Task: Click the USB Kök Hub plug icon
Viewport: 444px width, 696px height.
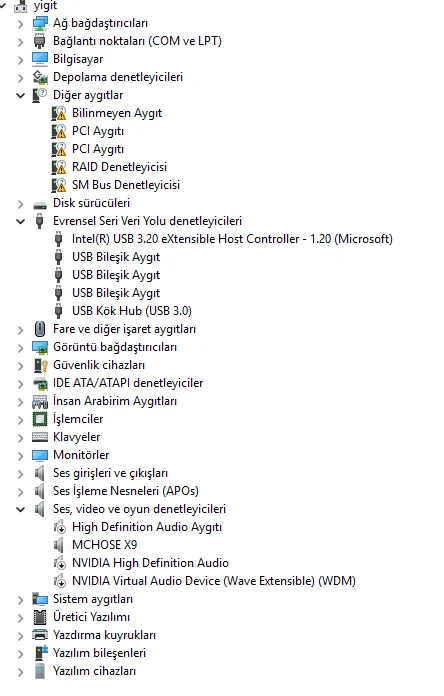Action: [x=59, y=311]
